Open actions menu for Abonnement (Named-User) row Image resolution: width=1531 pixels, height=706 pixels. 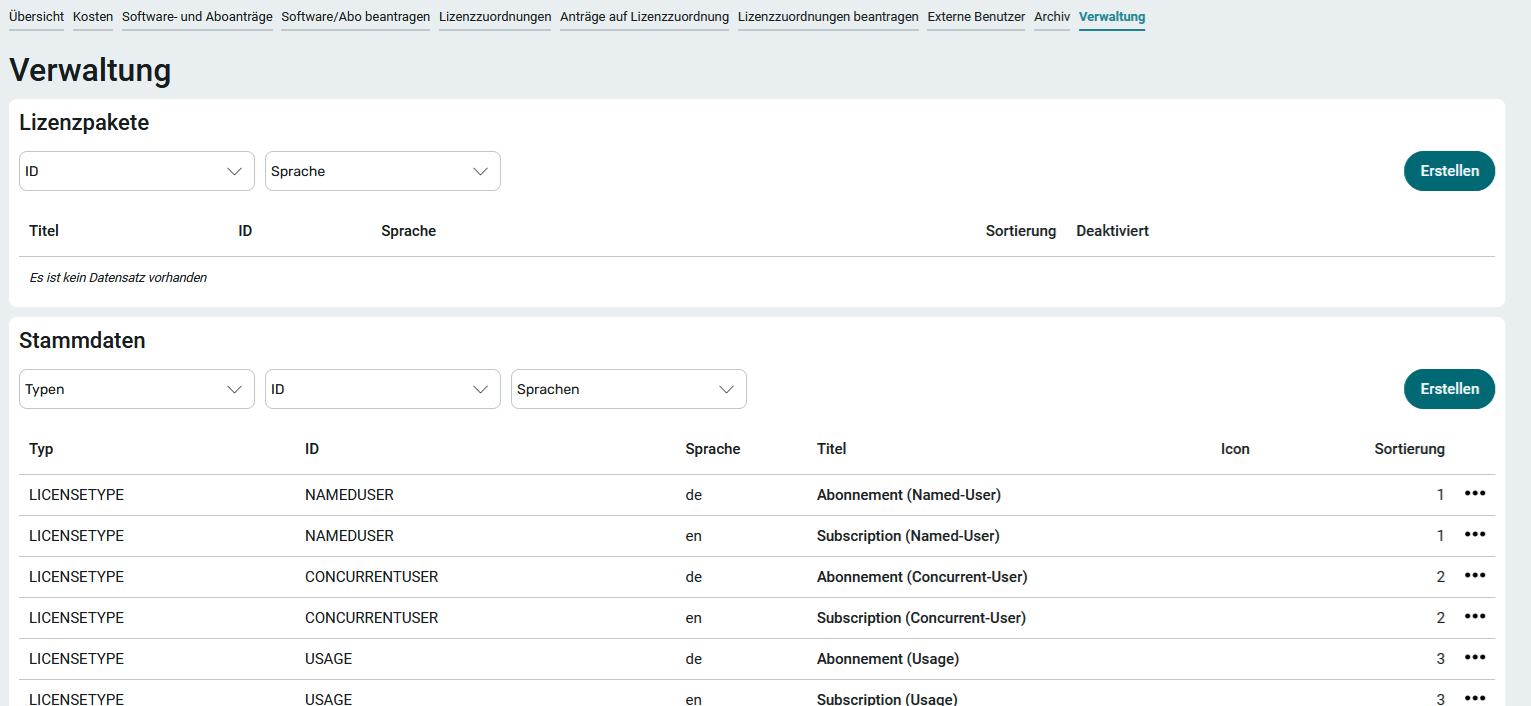(x=1474, y=494)
